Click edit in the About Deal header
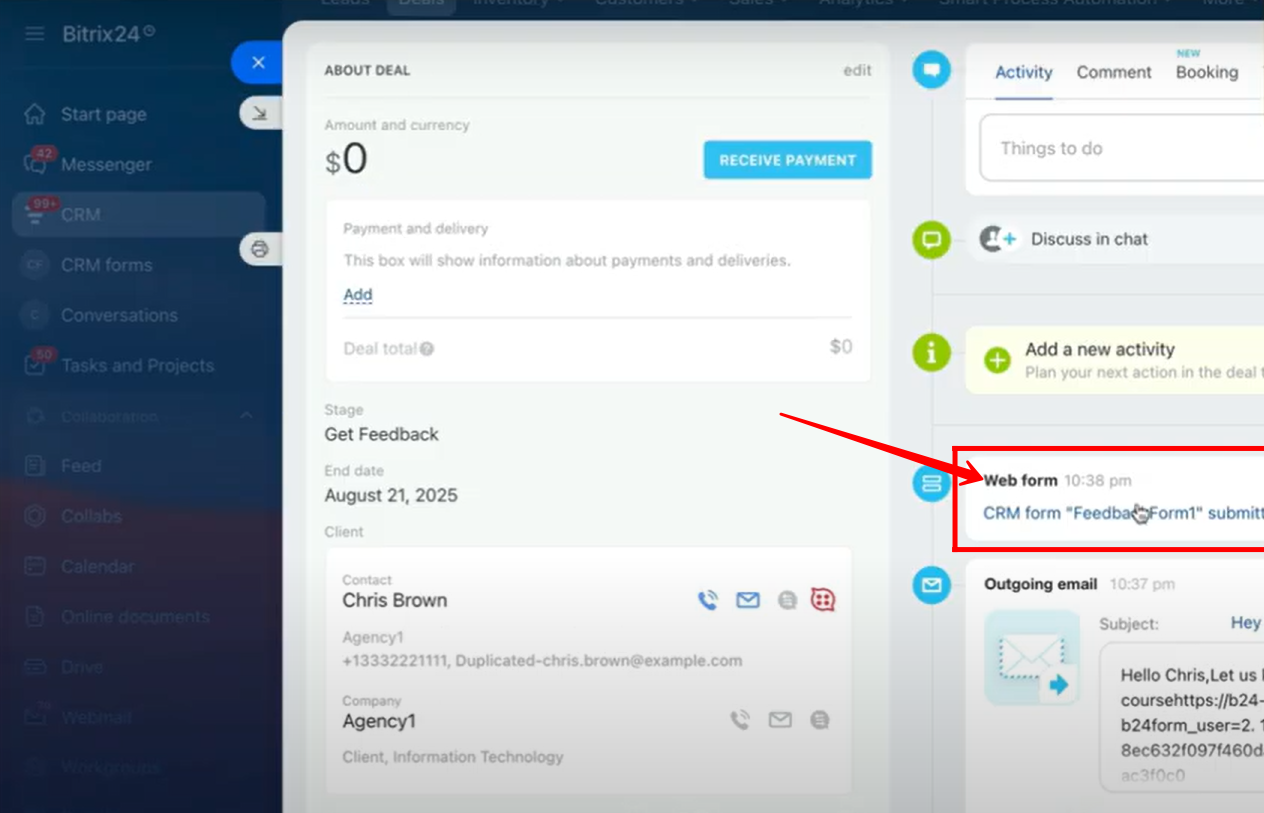Viewport: 1264px width, 813px height. pos(857,70)
